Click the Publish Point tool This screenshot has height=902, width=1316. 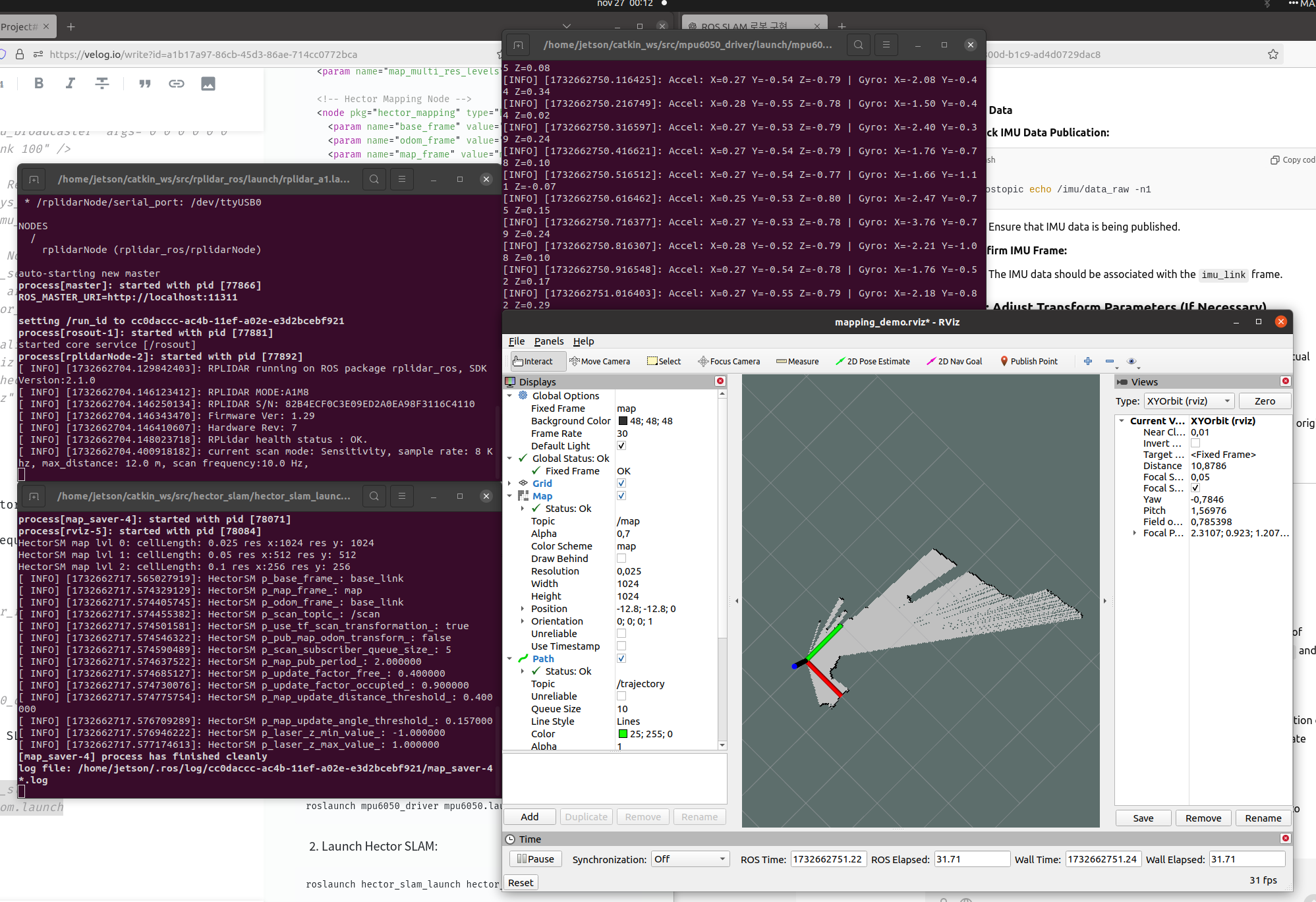click(x=1029, y=361)
